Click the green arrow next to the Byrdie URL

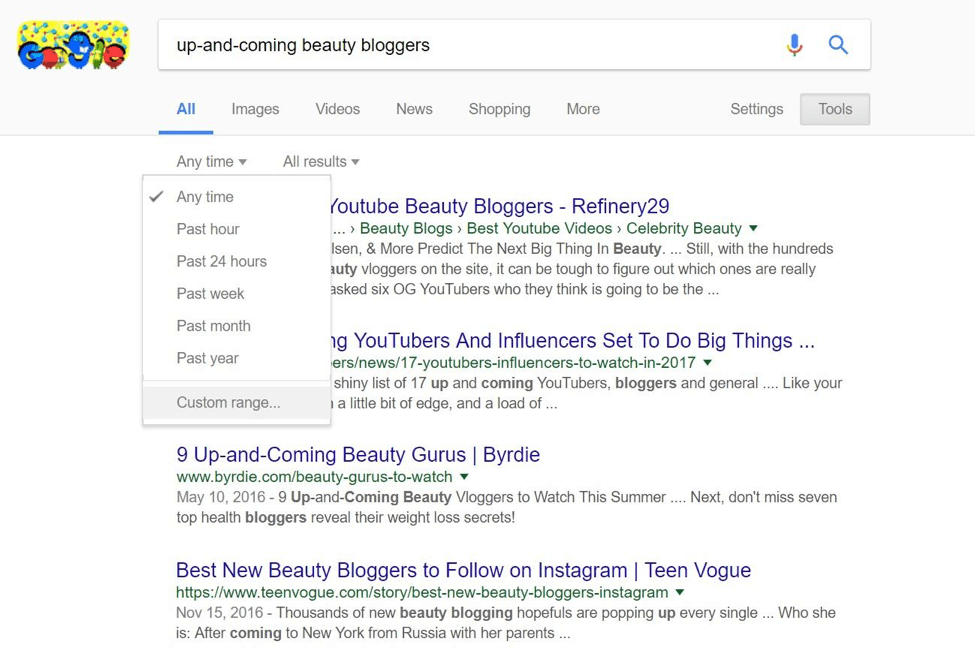tap(463, 477)
